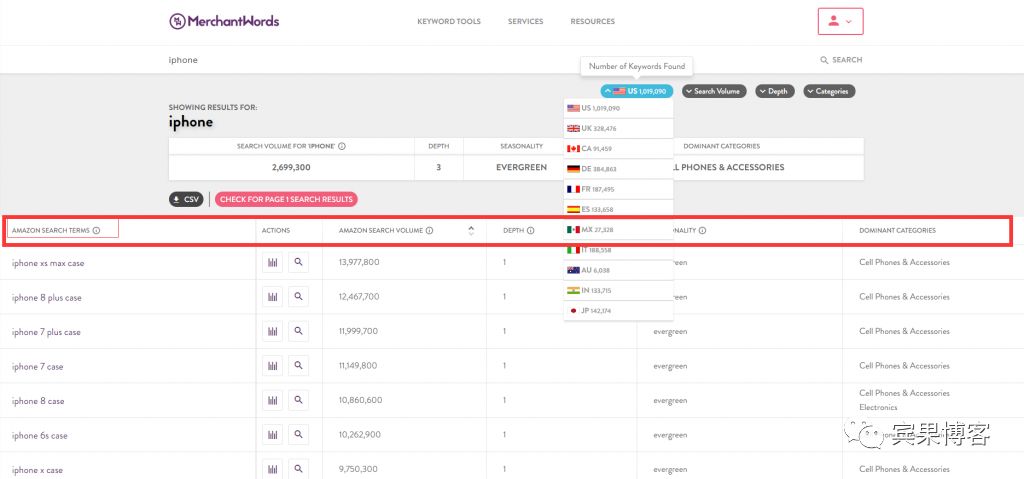Open chart icon for iphone 8 case
The height and width of the screenshot is (479, 1024).
pos(272,400)
